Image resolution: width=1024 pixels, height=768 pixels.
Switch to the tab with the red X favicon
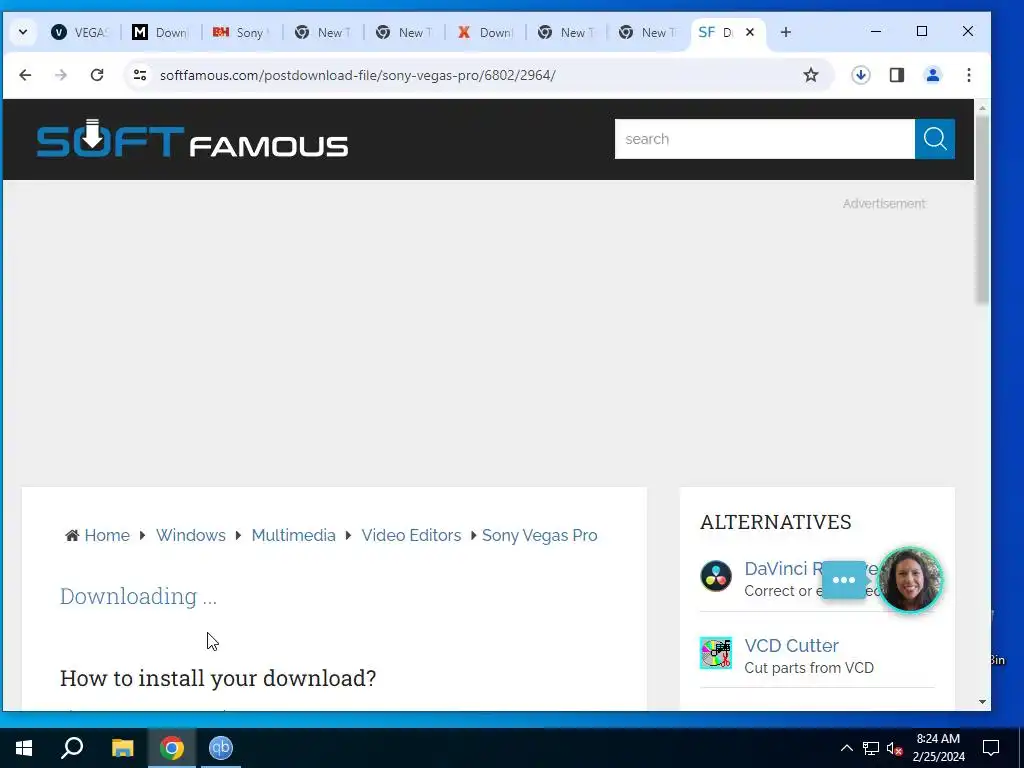coord(485,32)
